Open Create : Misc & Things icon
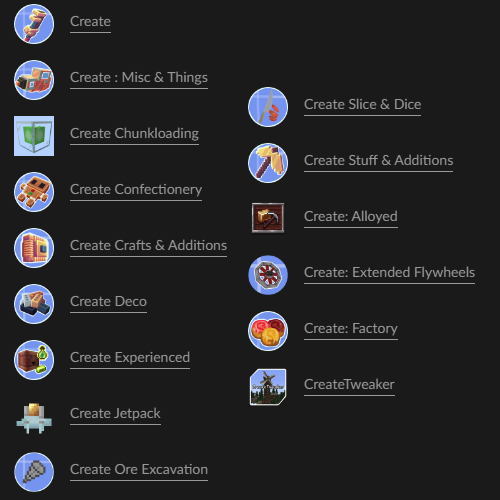 click(x=34, y=80)
